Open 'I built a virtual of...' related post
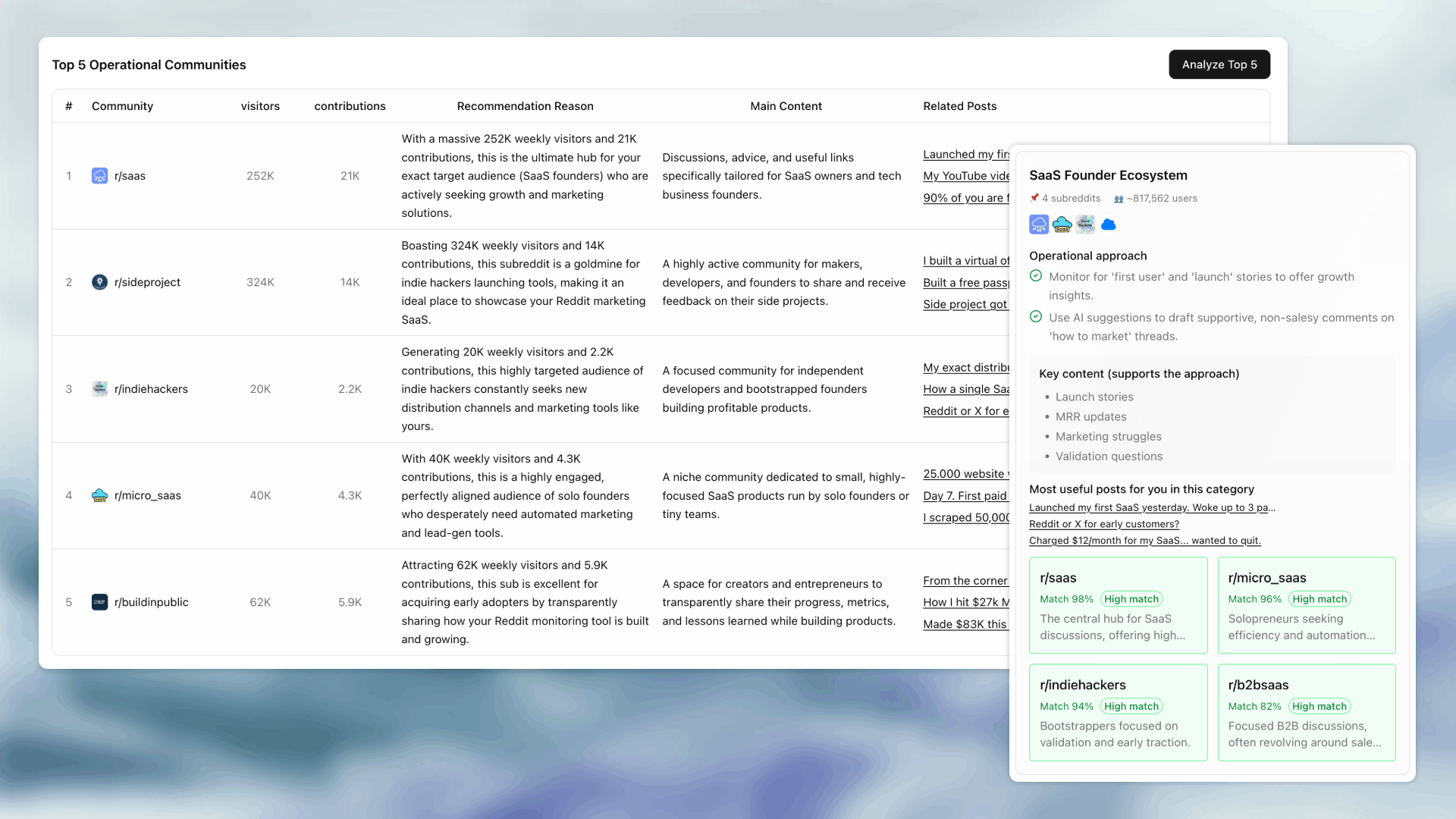 point(965,260)
